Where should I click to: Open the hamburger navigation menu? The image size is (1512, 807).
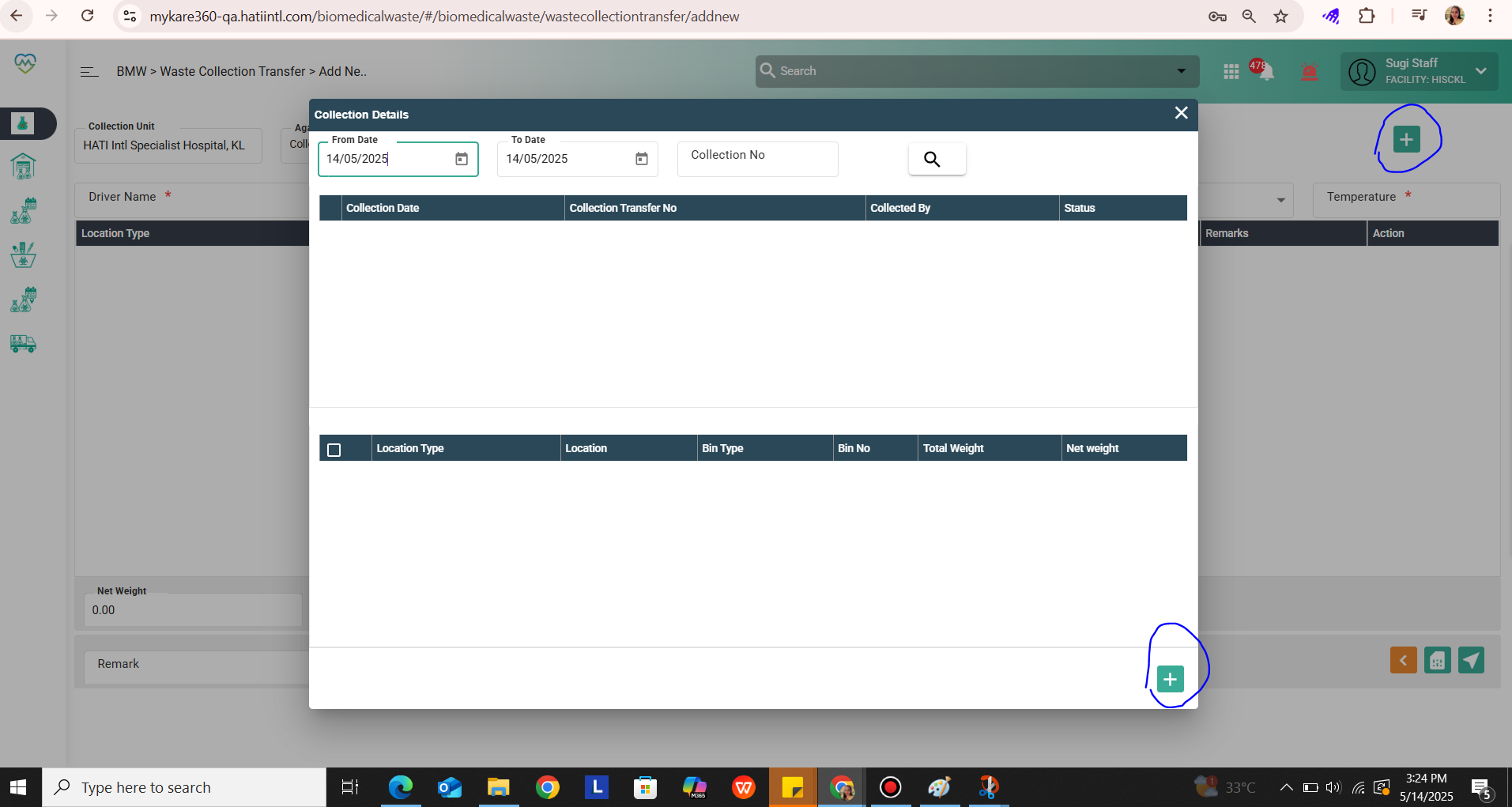[x=89, y=72]
